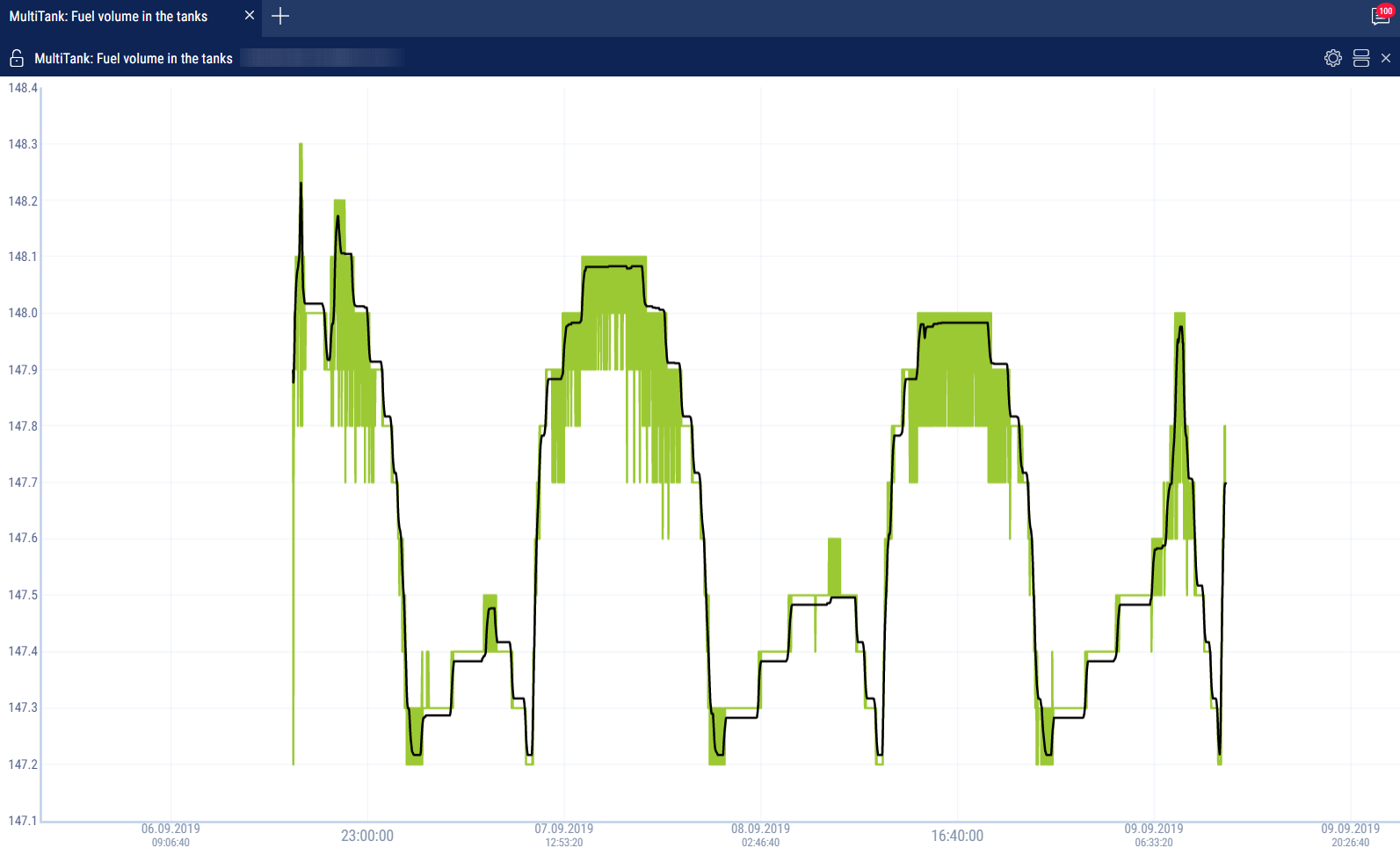Click the 148.4 y-axis label
The width and height of the screenshot is (1400, 848).
[23, 88]
